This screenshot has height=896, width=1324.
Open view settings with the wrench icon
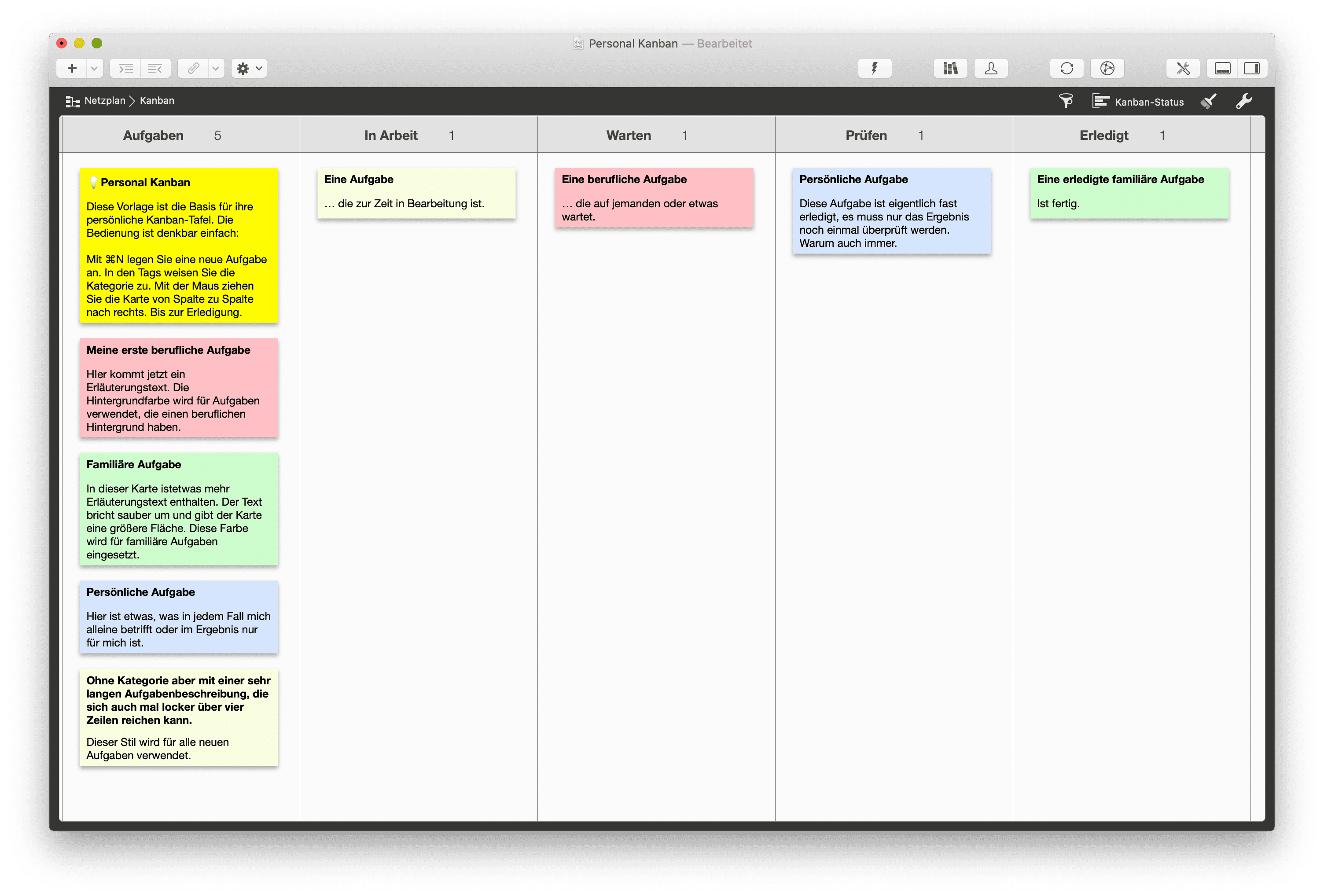tap(1245, 101)
